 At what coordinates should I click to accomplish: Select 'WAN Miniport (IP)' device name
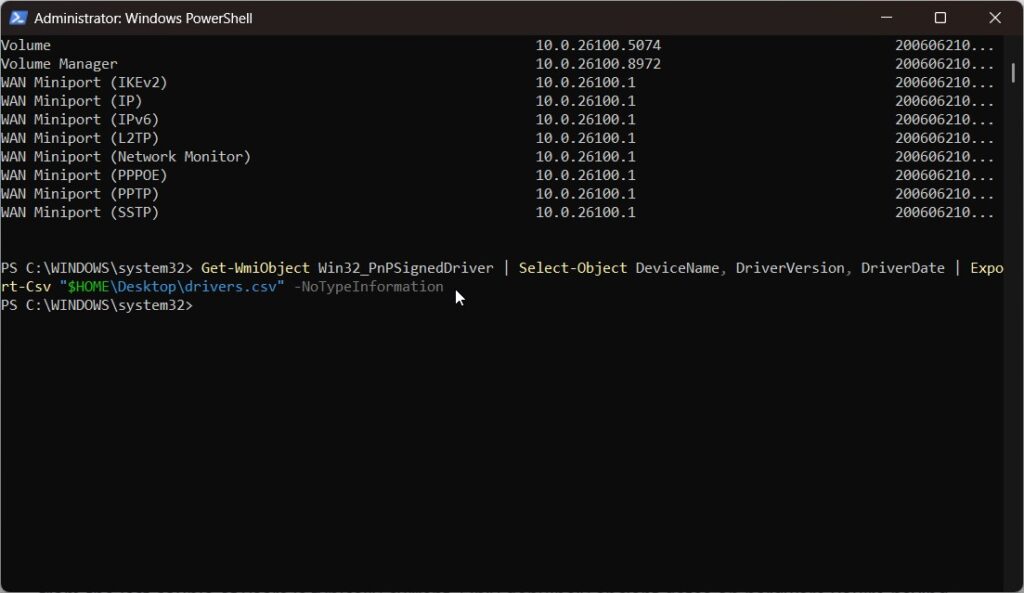click(x=72, y=101)
